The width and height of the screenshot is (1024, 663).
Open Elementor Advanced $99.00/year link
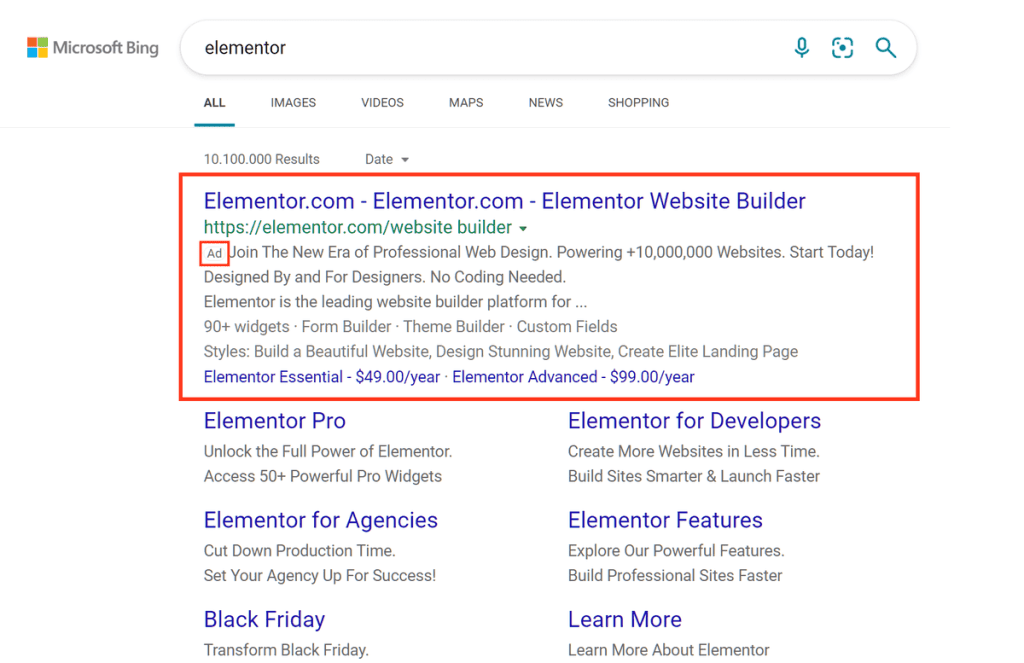(x=573, y=377)
